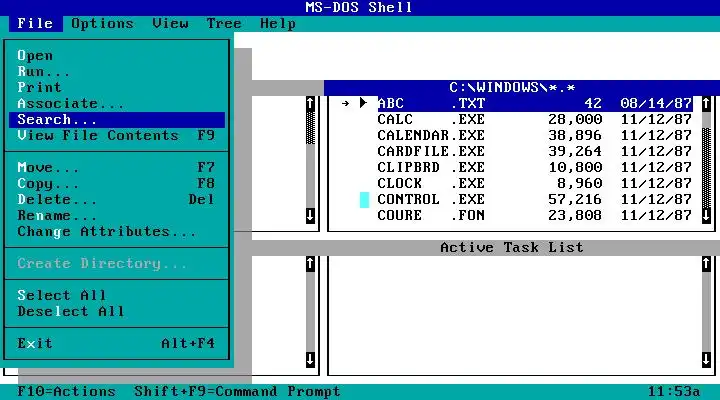The width and height of the screenshot is (720, 400).
Task: Choose Select All in File menu
Action: click(117, 295)
